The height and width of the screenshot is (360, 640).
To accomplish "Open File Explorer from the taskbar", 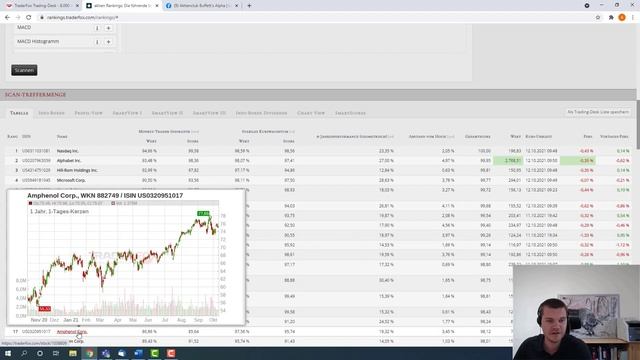I will [73, 353].
